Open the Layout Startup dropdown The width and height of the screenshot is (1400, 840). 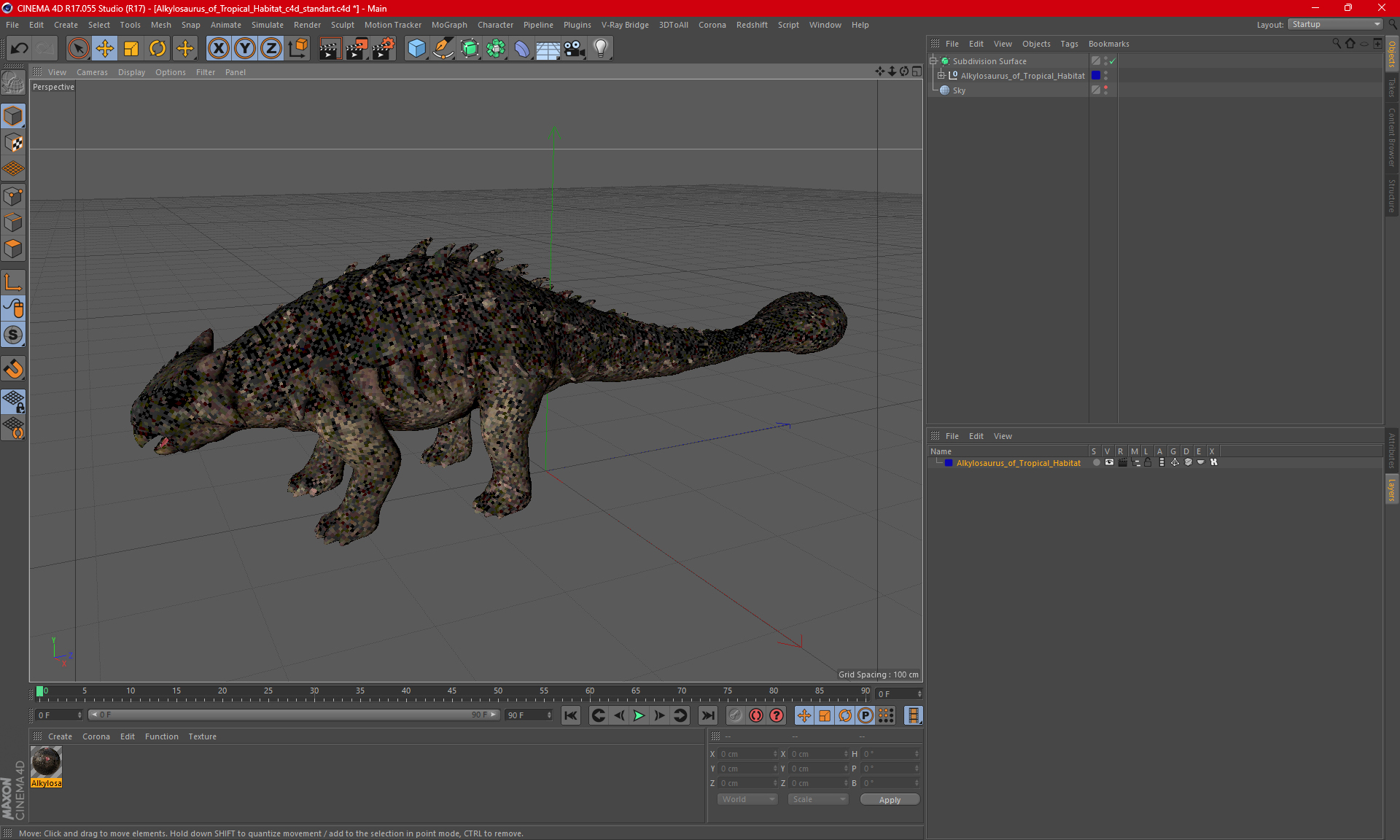[x=1335, y=24]
